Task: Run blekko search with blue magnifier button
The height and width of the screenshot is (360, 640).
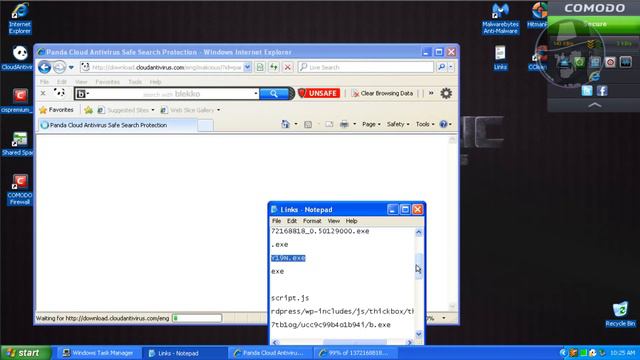Action: tap(274, 93)
